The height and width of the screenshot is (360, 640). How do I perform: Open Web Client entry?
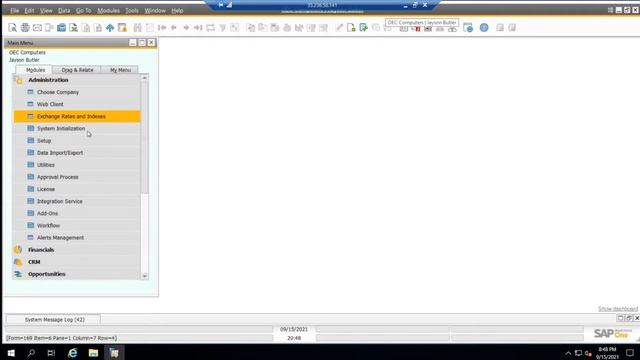tap(50, 104)
